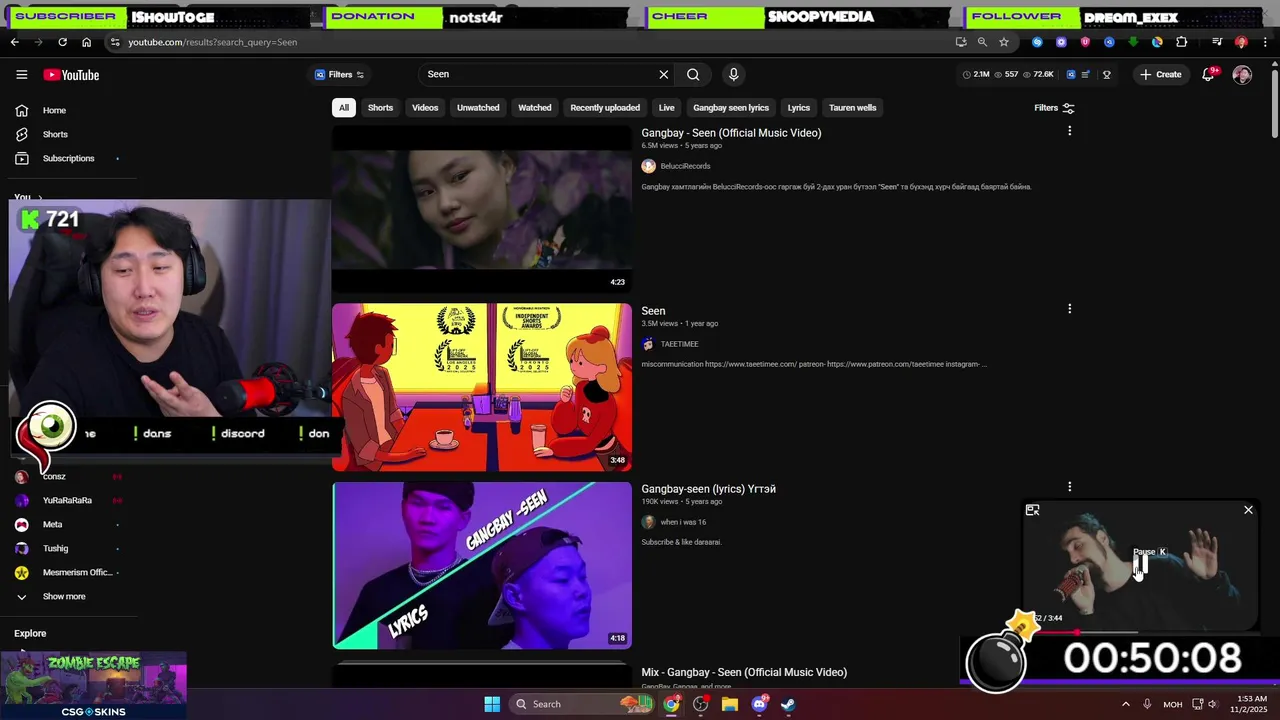Open the Tushig channel subscription

pyautogui.click(x=55, y=548)
